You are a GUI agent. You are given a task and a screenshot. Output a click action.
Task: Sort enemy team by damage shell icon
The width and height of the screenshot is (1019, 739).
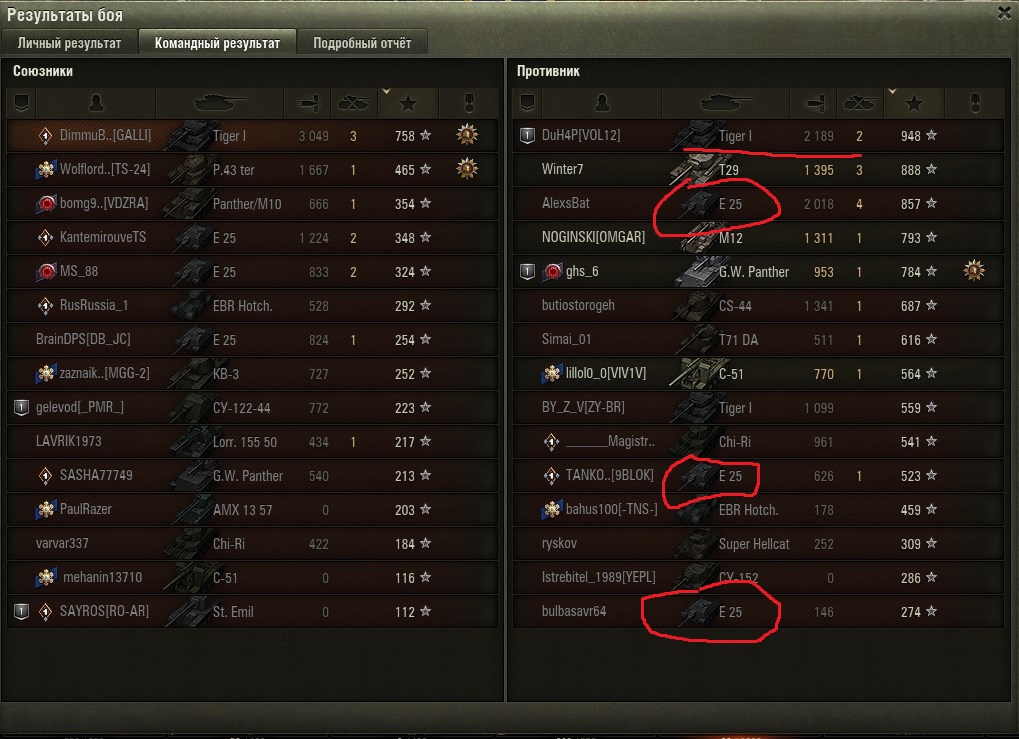[x=814, y=103]
